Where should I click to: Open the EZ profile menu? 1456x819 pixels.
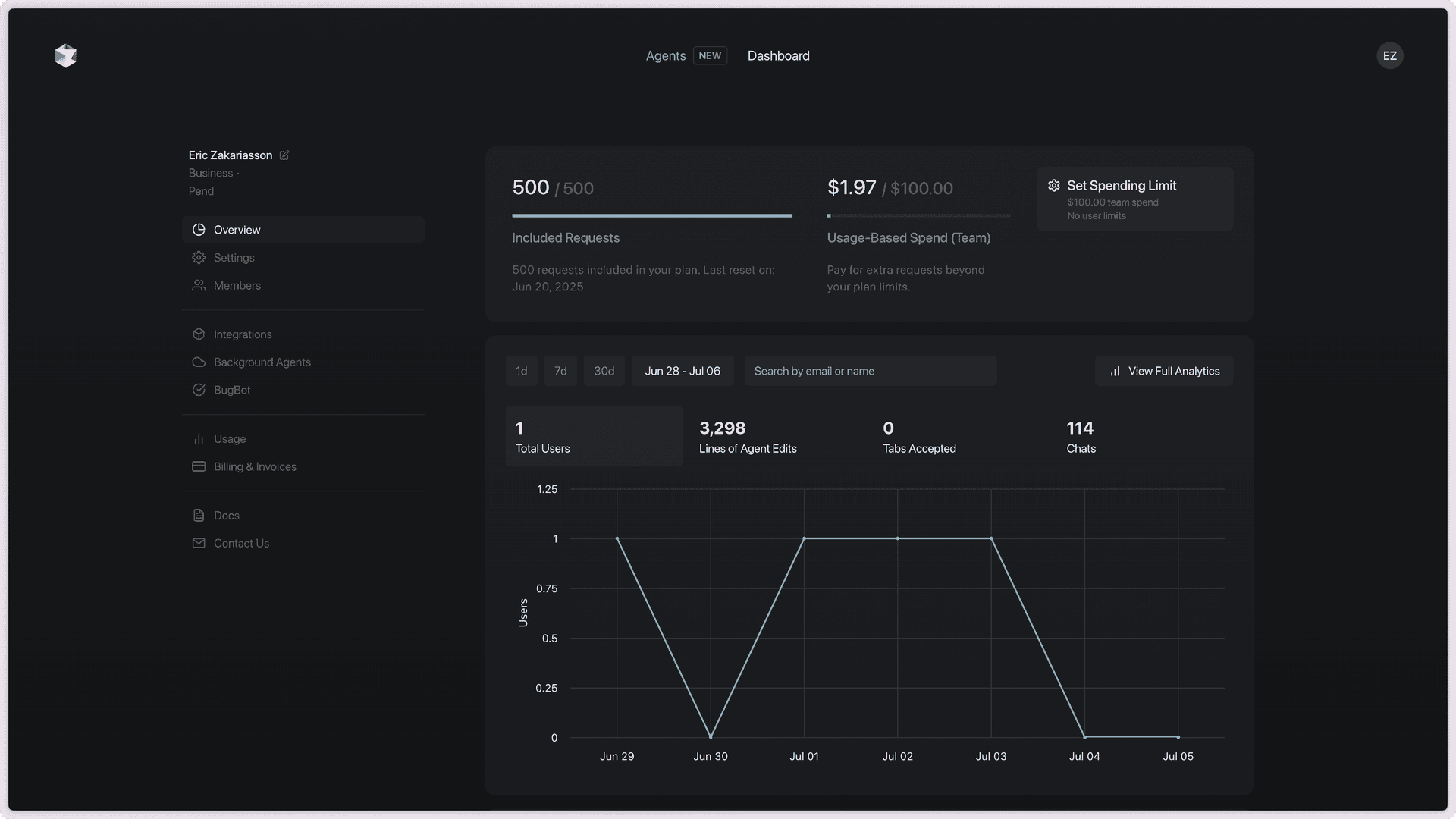(1389, 55)
